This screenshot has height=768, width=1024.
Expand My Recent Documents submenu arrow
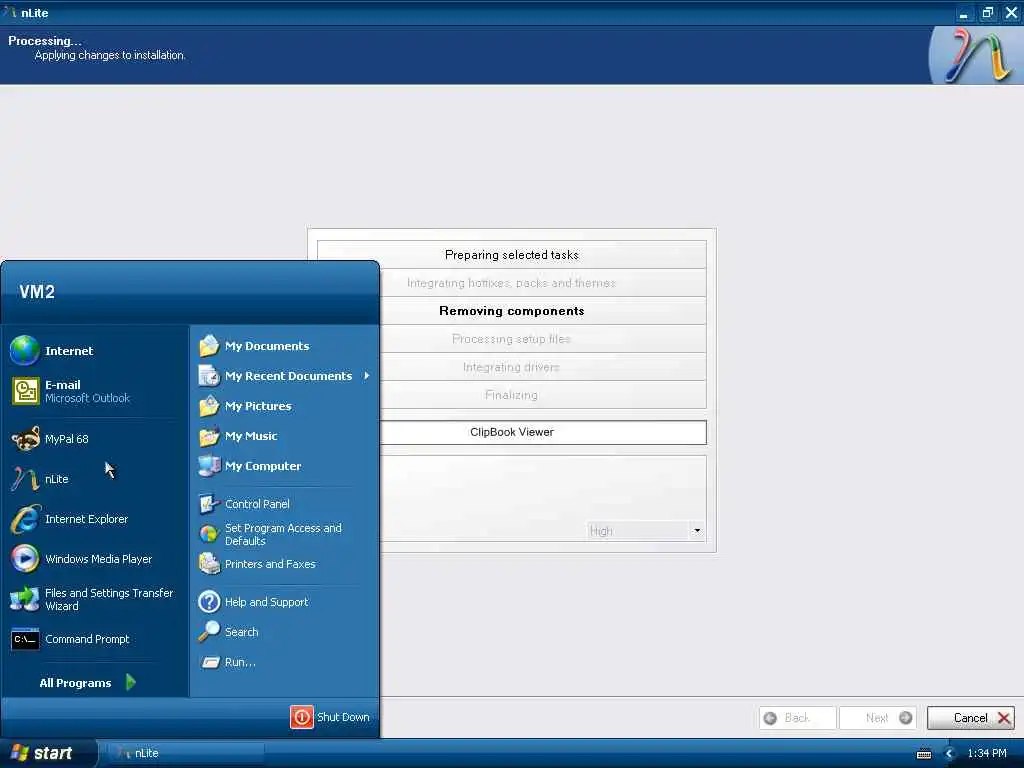[x=366, y=376]
